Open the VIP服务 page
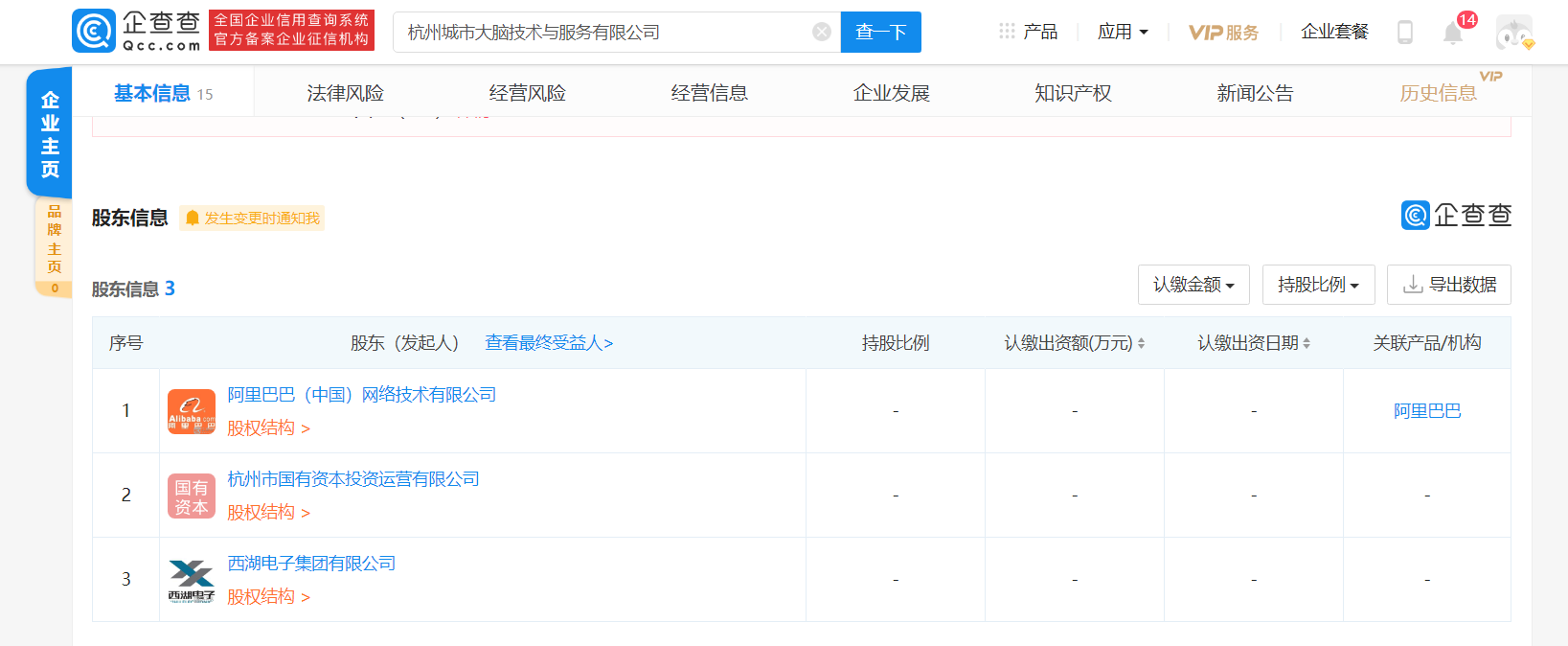Image resolution: width=1568 pixels, height=646 pixels. pos(1223,33)
